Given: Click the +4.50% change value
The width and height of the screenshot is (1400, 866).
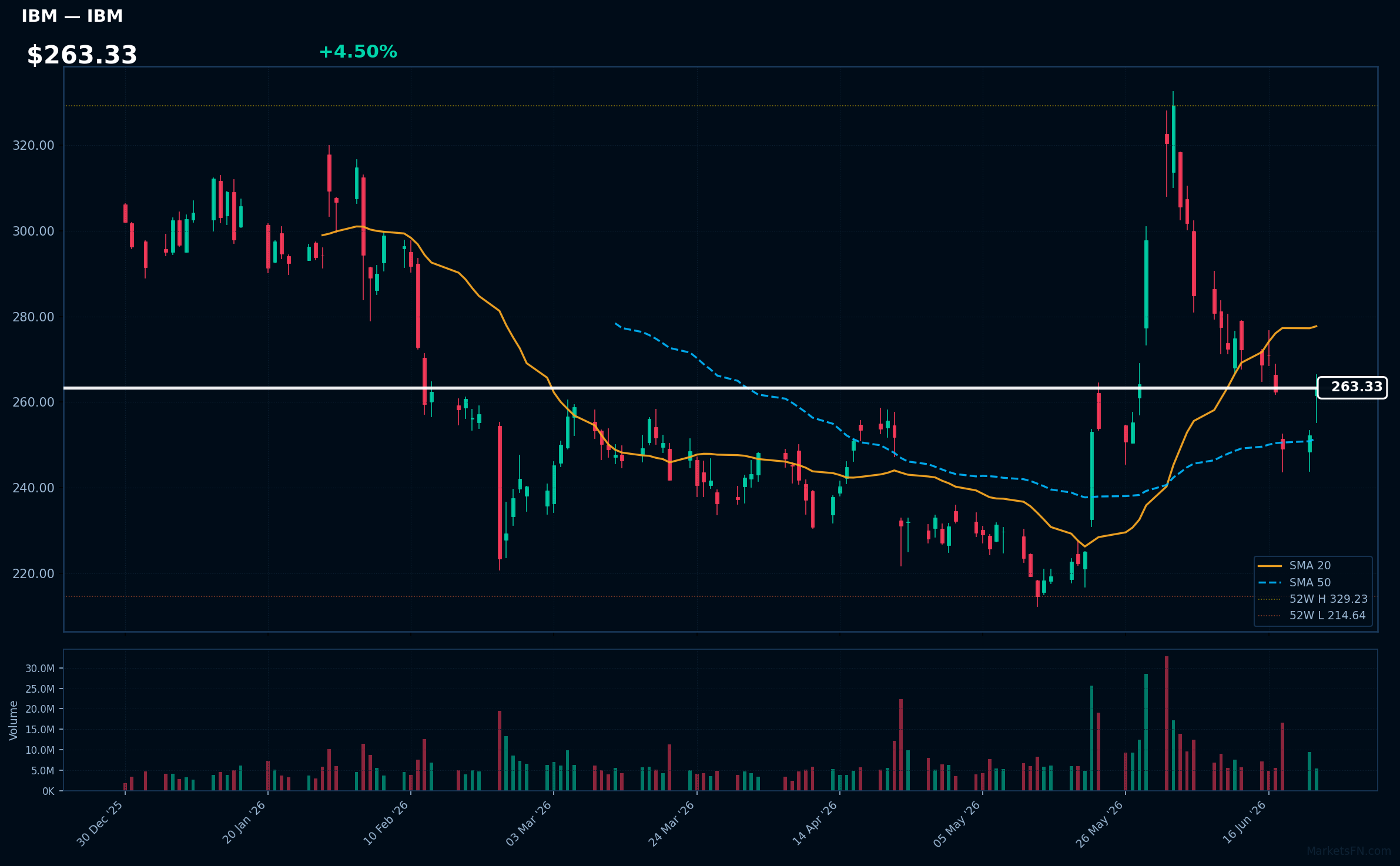Looking at the screenshot, I should tap(358, 52).
